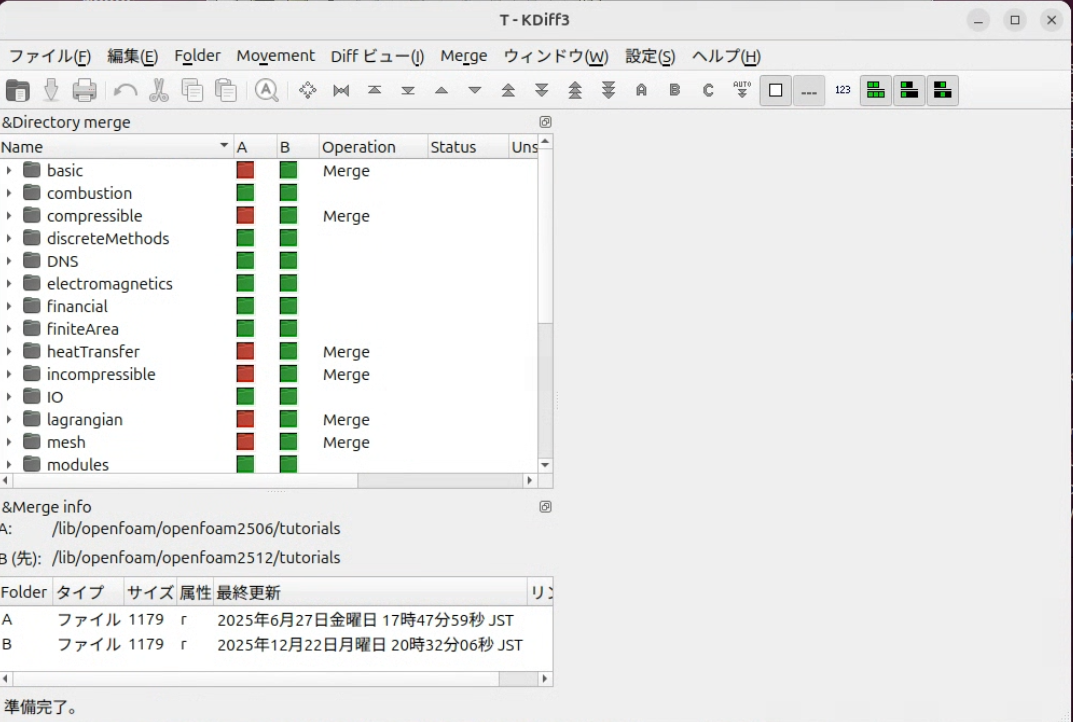The image size is (1073, 722).
Task: Click the single down-arrow next delta icon
Action: pos(475,90)
